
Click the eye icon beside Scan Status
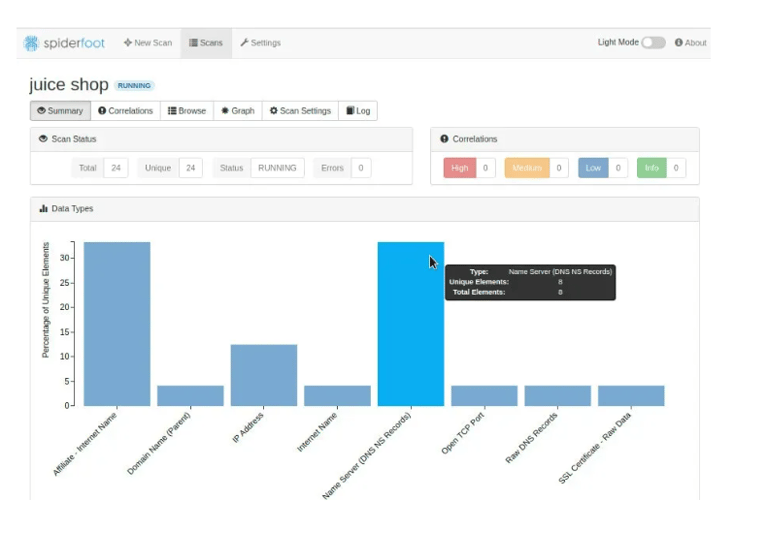(43, 139)
